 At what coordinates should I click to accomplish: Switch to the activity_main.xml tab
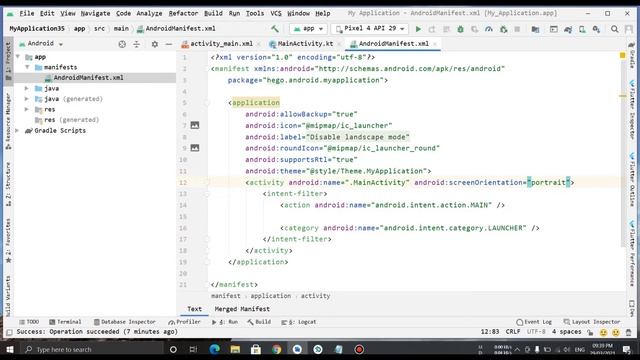(x=221, y=43)
